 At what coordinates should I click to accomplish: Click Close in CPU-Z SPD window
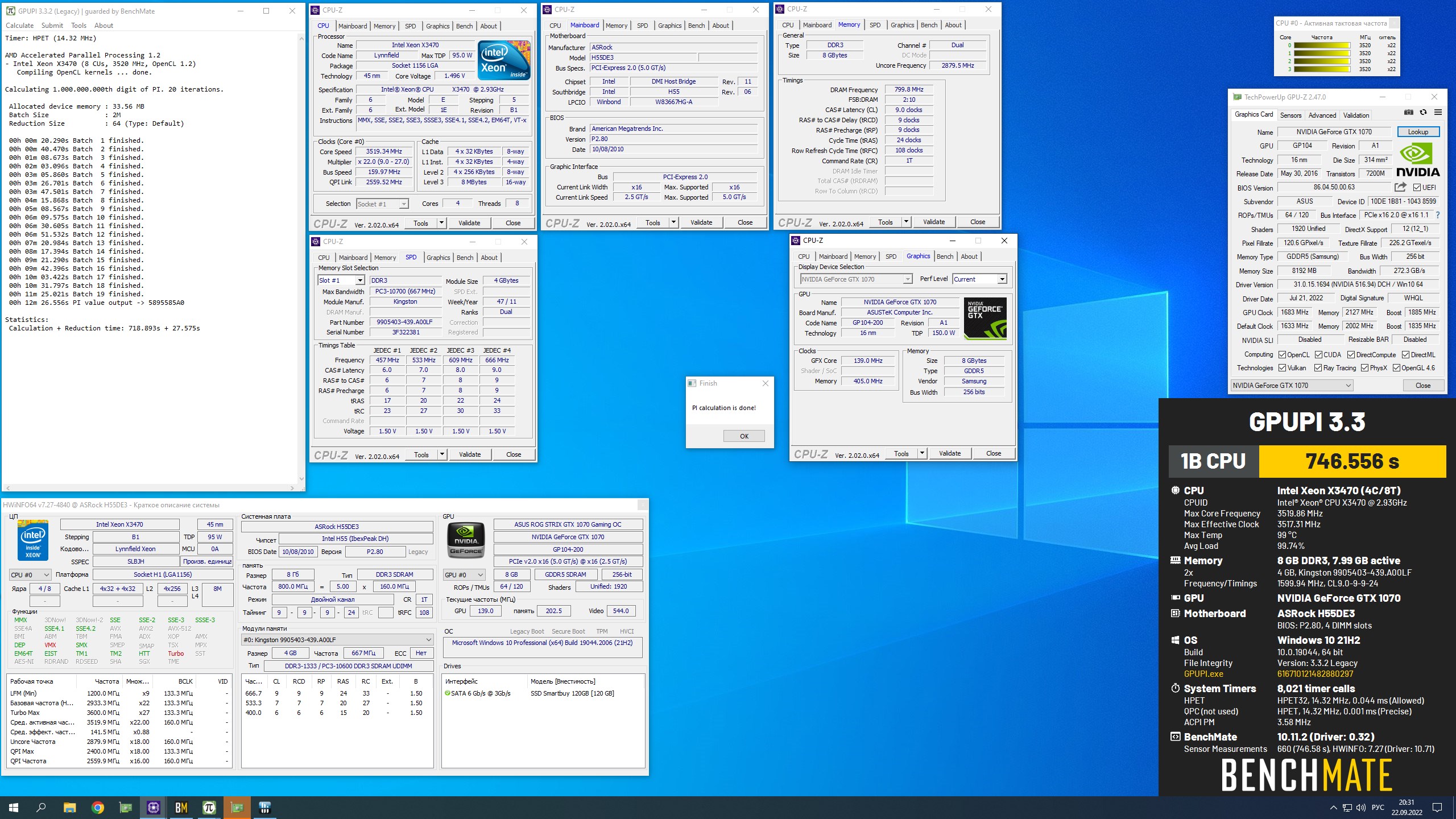coord(513,454)
